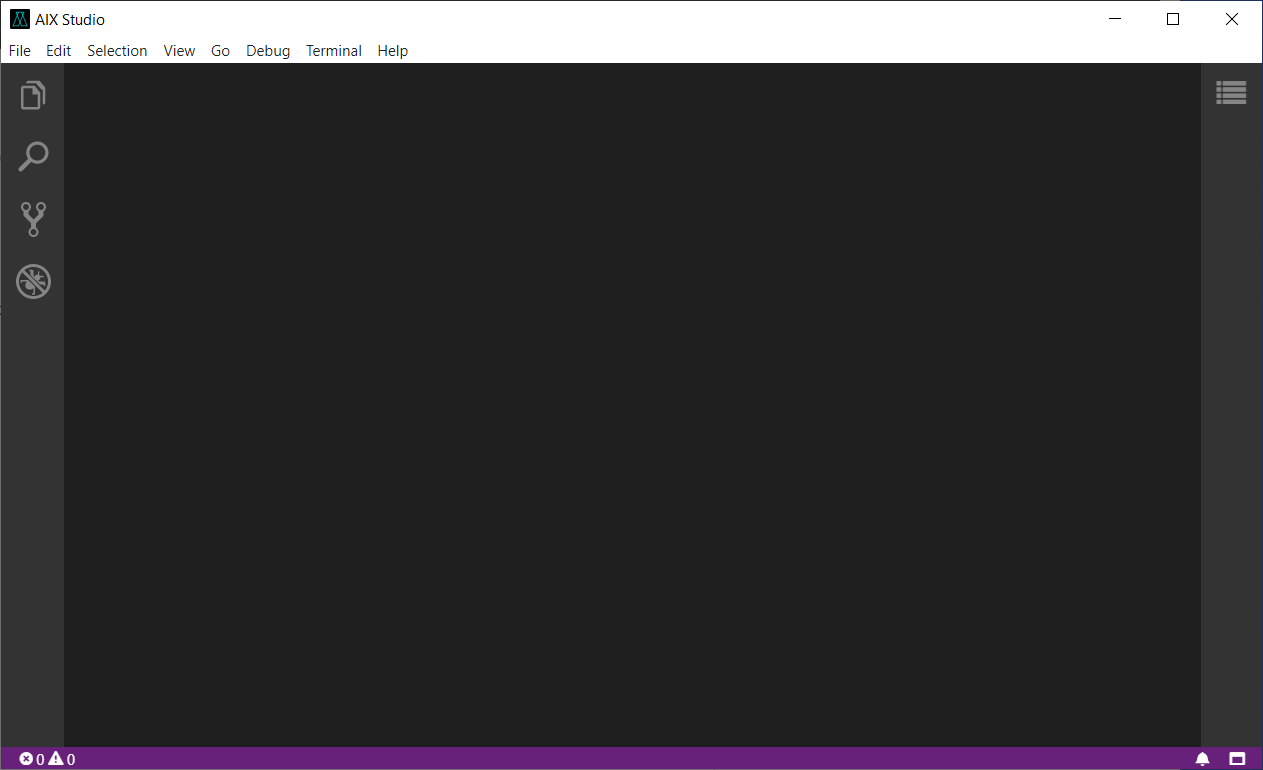The width and height of the screenshot is (1263, 770).
Task: Open the Selection menu
Action: pos(117,51)
